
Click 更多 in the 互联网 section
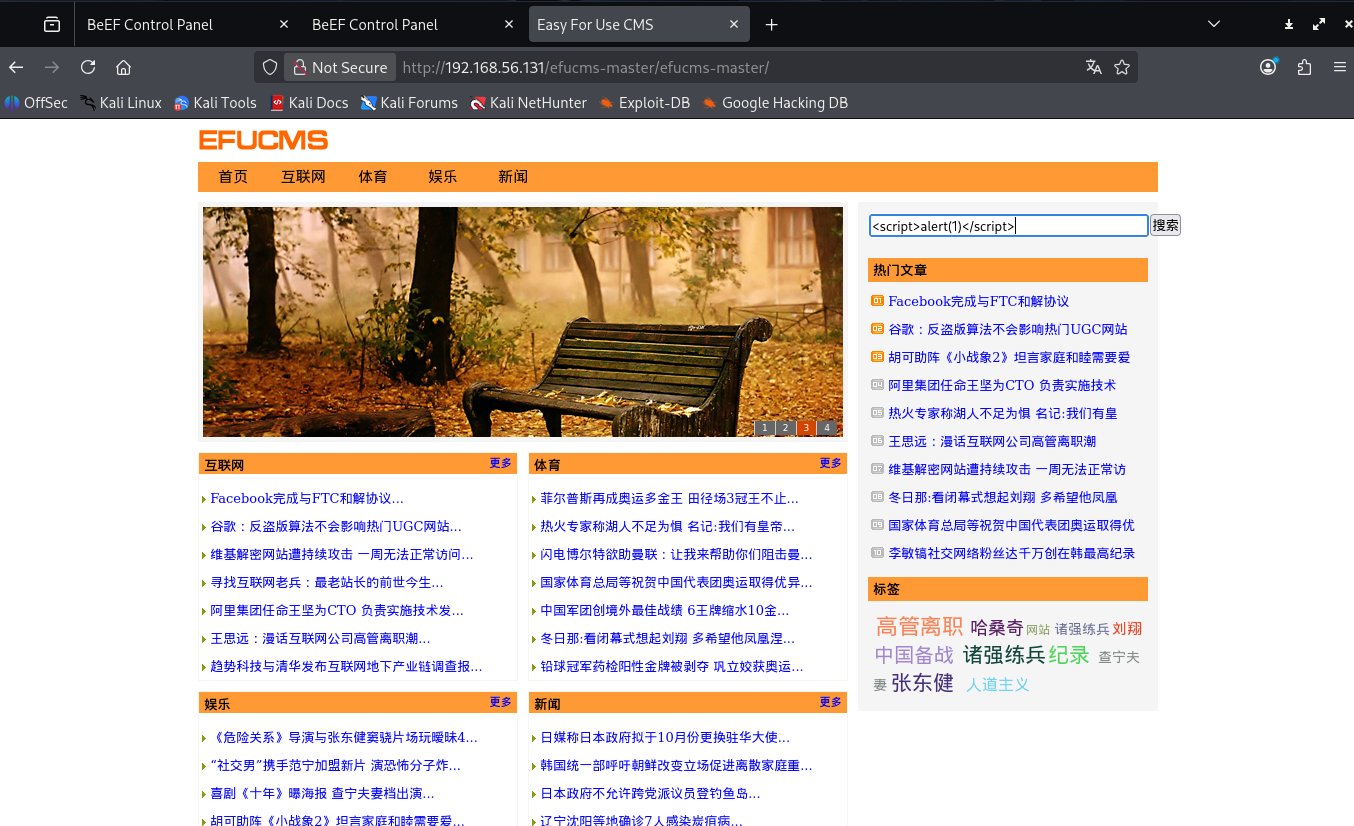(x=501, y=463)
